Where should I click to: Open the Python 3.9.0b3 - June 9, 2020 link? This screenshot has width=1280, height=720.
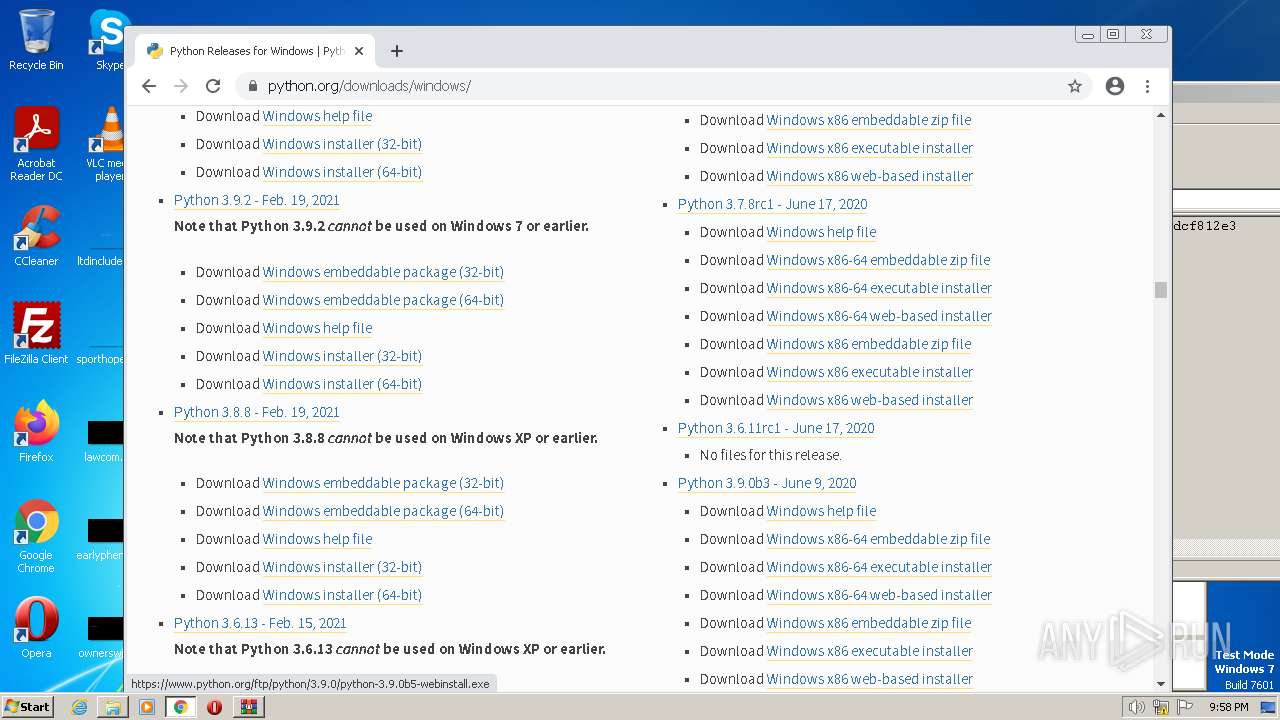click(x=767, y=483)
